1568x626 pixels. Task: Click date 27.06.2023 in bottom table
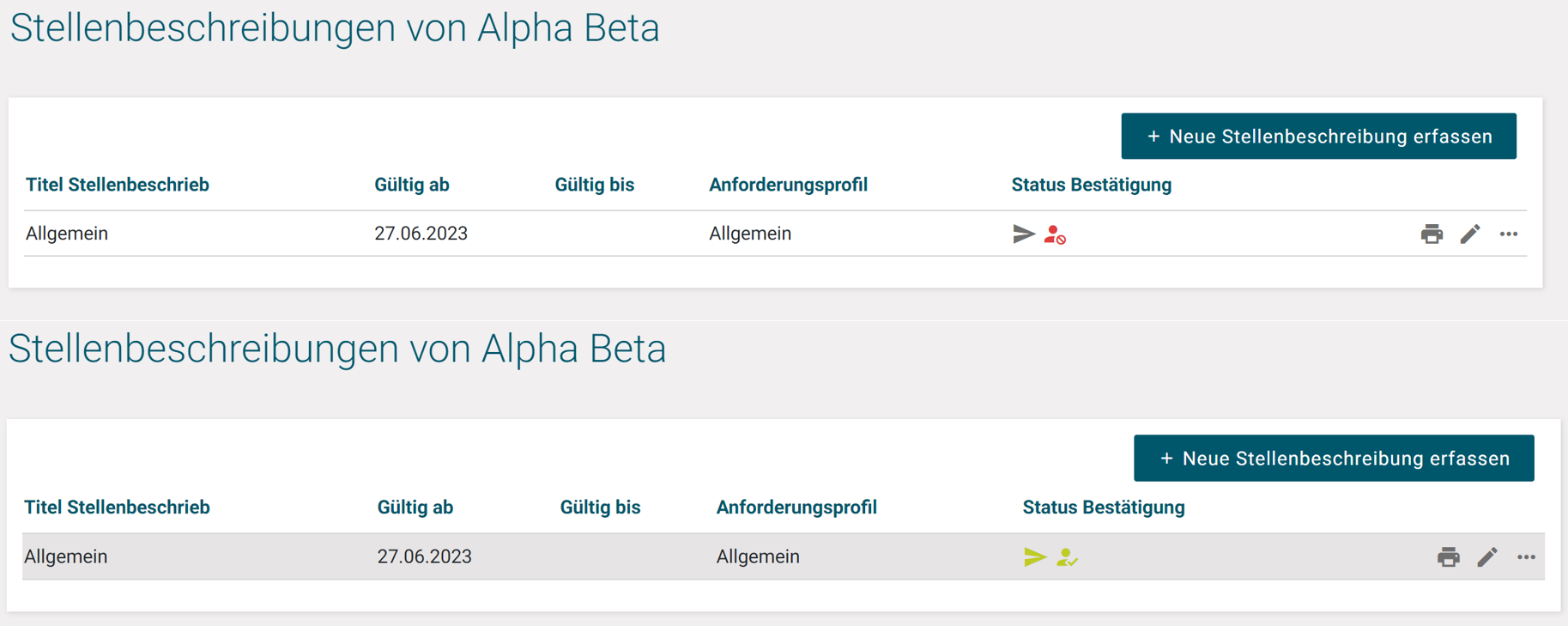425,556
